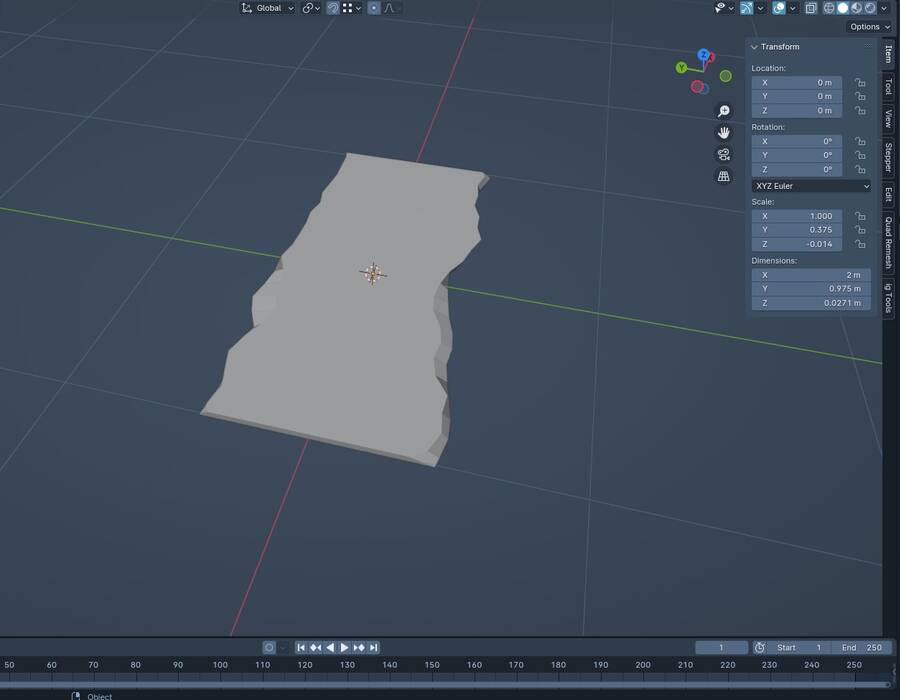This screenshot has height=700, width=900.
Task: Click the Scale Y value field
Action: pos(797,230)
